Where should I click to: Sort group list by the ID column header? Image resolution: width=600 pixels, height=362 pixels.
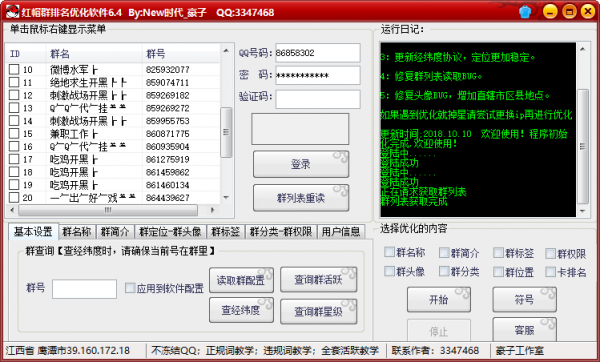pyautogui.click(x=26, y=54)
